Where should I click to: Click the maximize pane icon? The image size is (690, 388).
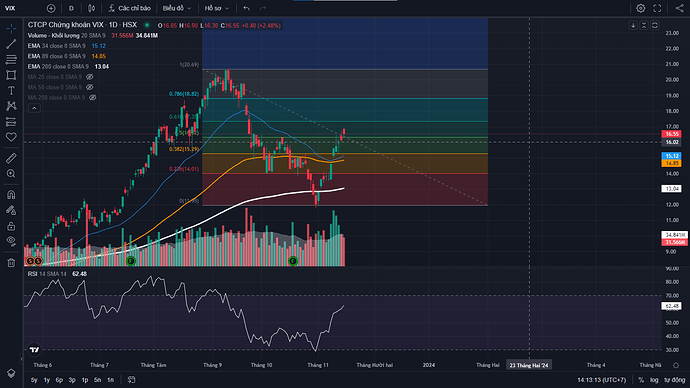[655, 26]
